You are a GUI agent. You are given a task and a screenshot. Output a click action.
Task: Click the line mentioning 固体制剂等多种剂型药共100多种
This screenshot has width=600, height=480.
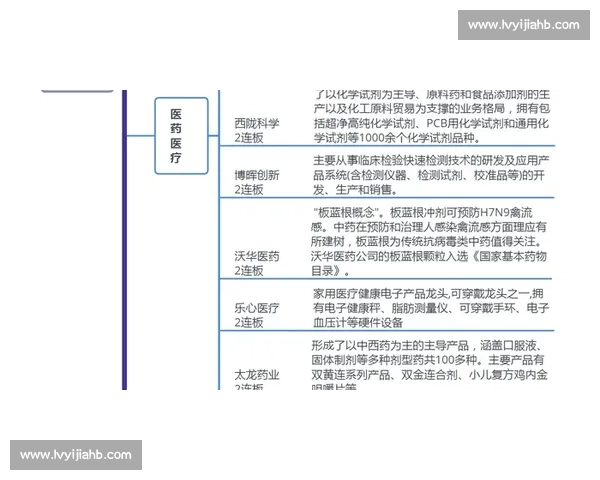point(428,360)
